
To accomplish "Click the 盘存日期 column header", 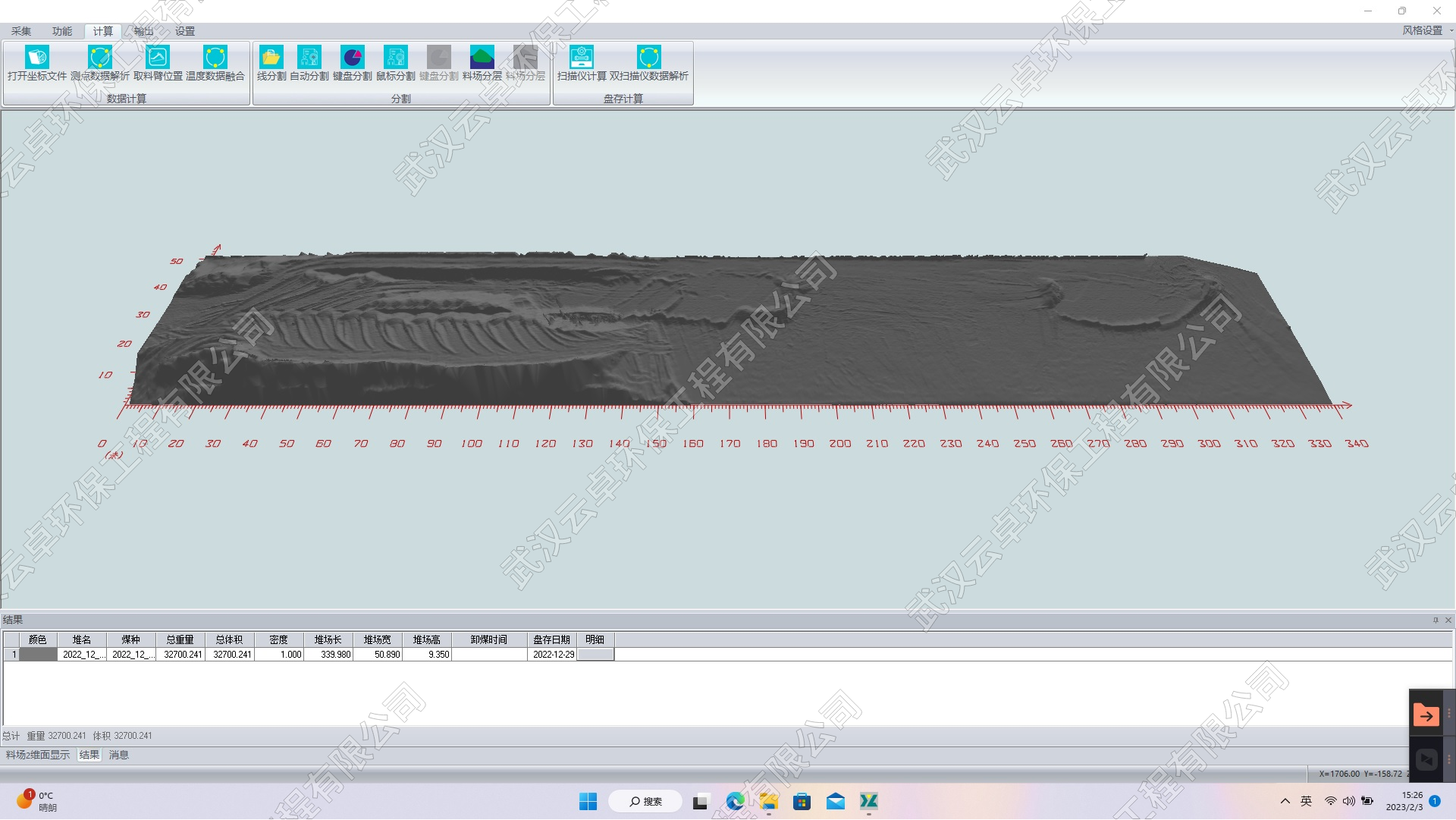I will point(552,639).
